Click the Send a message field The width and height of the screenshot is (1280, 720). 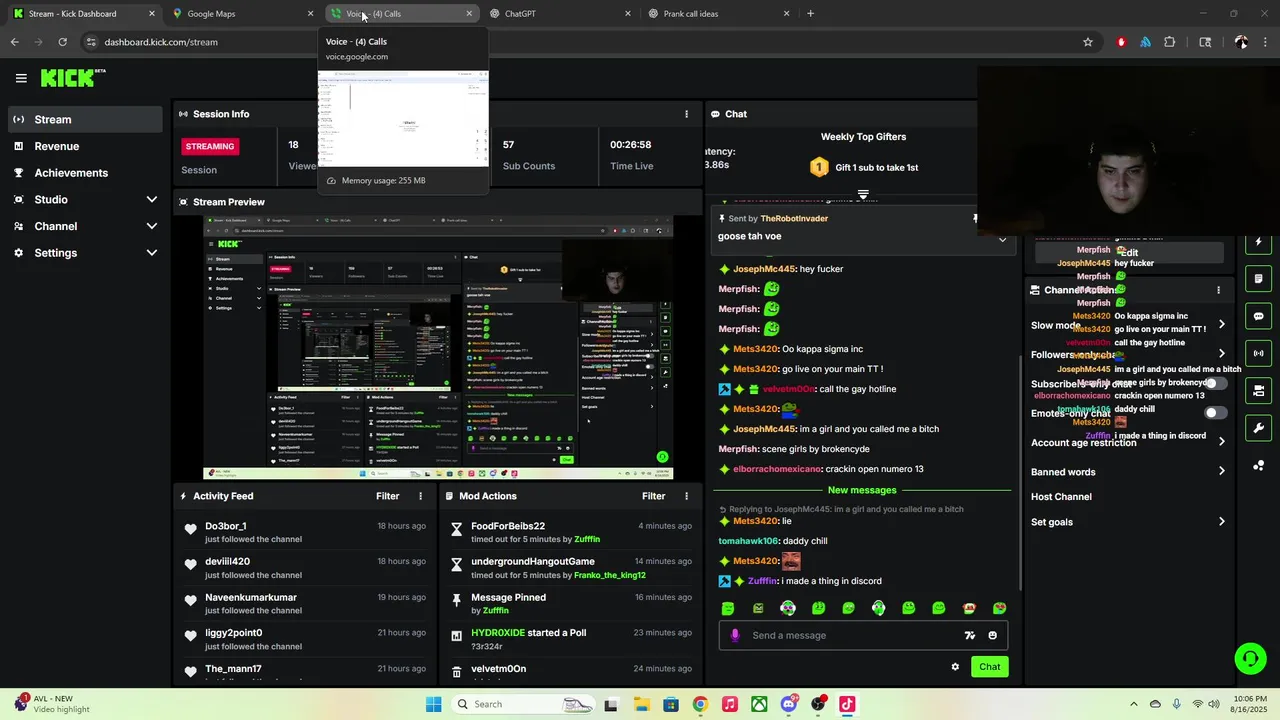point(863,635)
